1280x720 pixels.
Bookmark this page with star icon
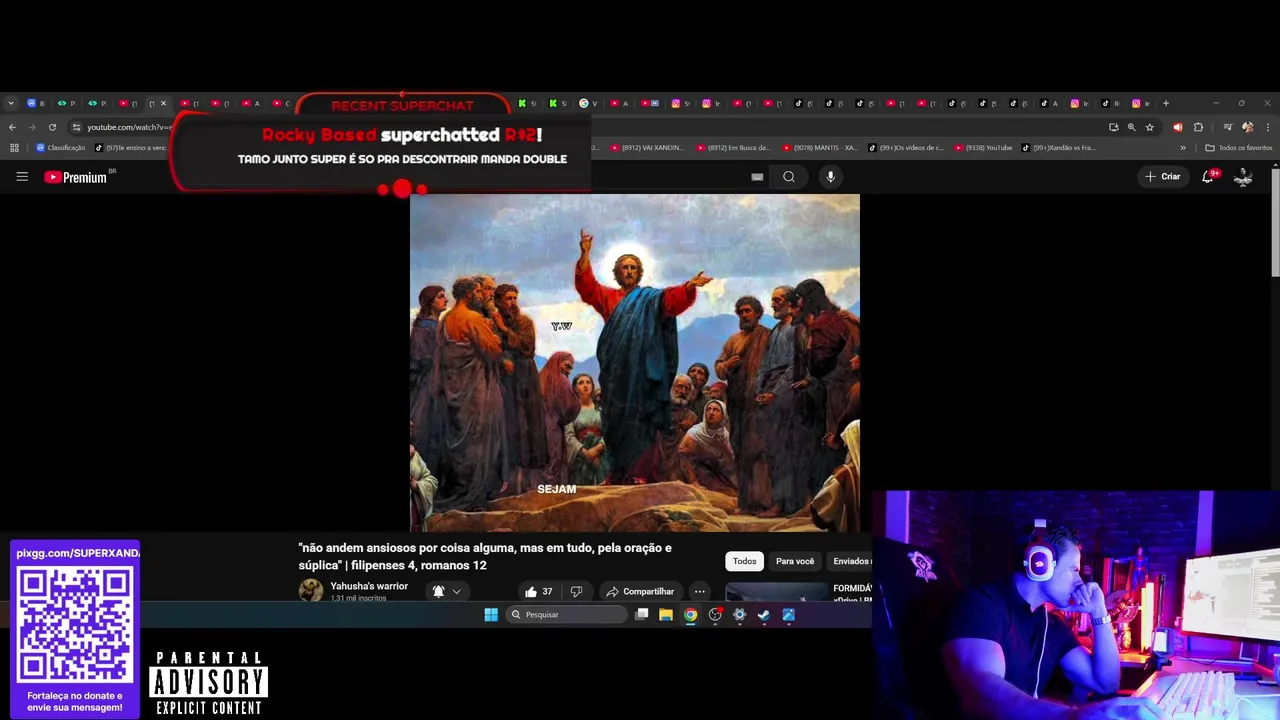[x=1150, y=127]
